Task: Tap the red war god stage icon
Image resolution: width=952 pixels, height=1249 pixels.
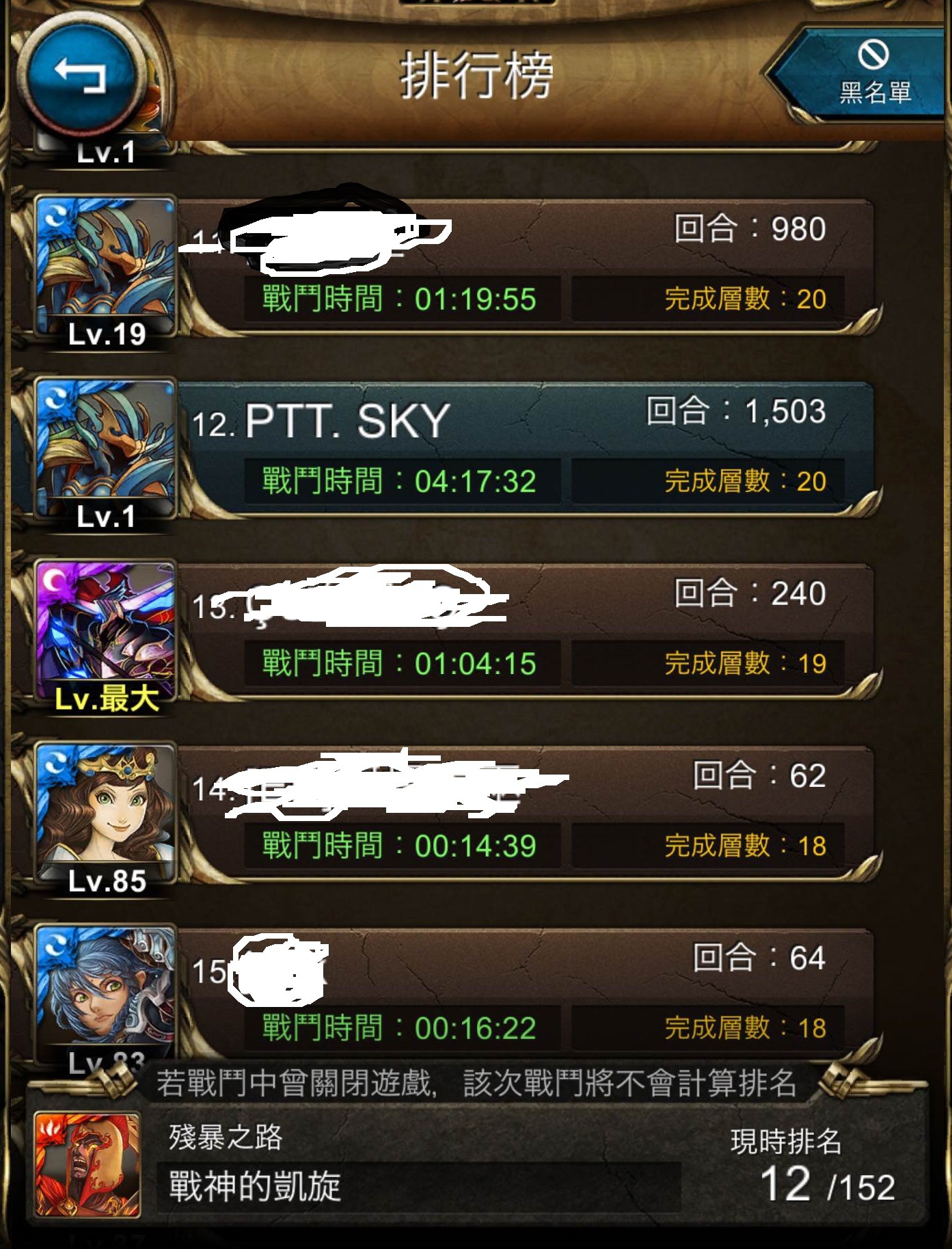Action: coord(87,1164)
